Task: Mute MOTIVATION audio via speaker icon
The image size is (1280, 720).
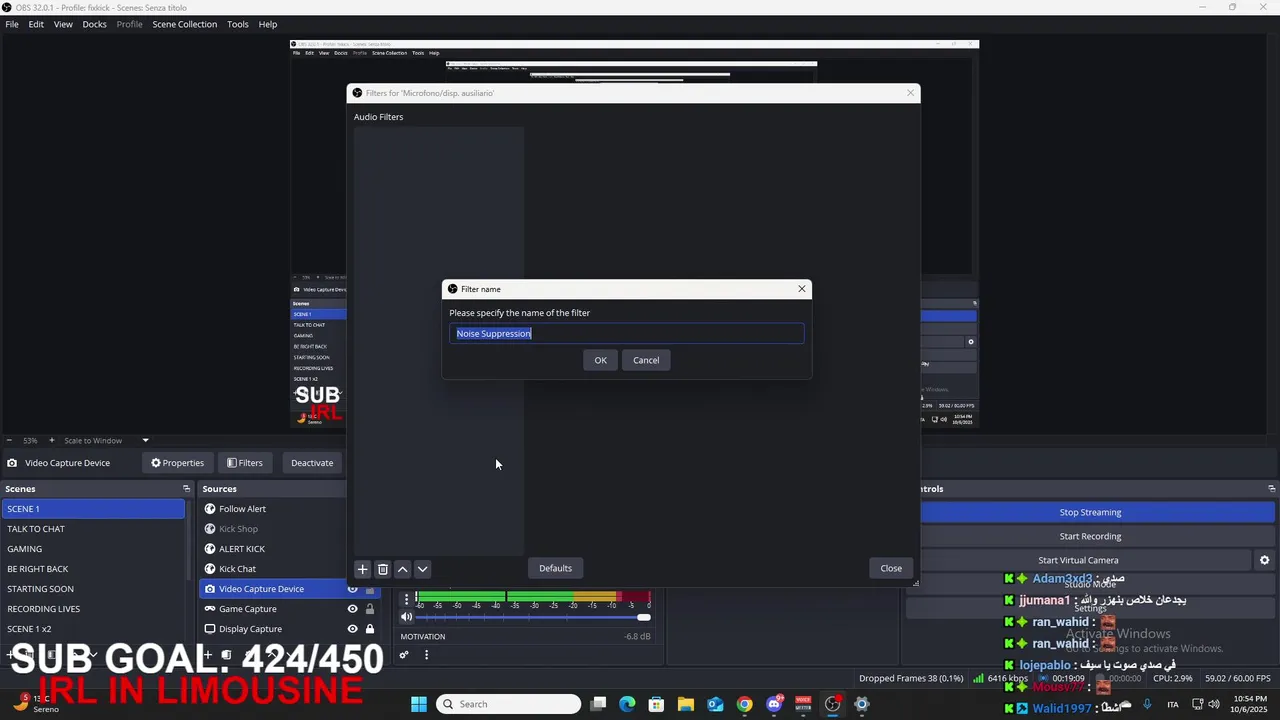Action: (x=406, y=617)
